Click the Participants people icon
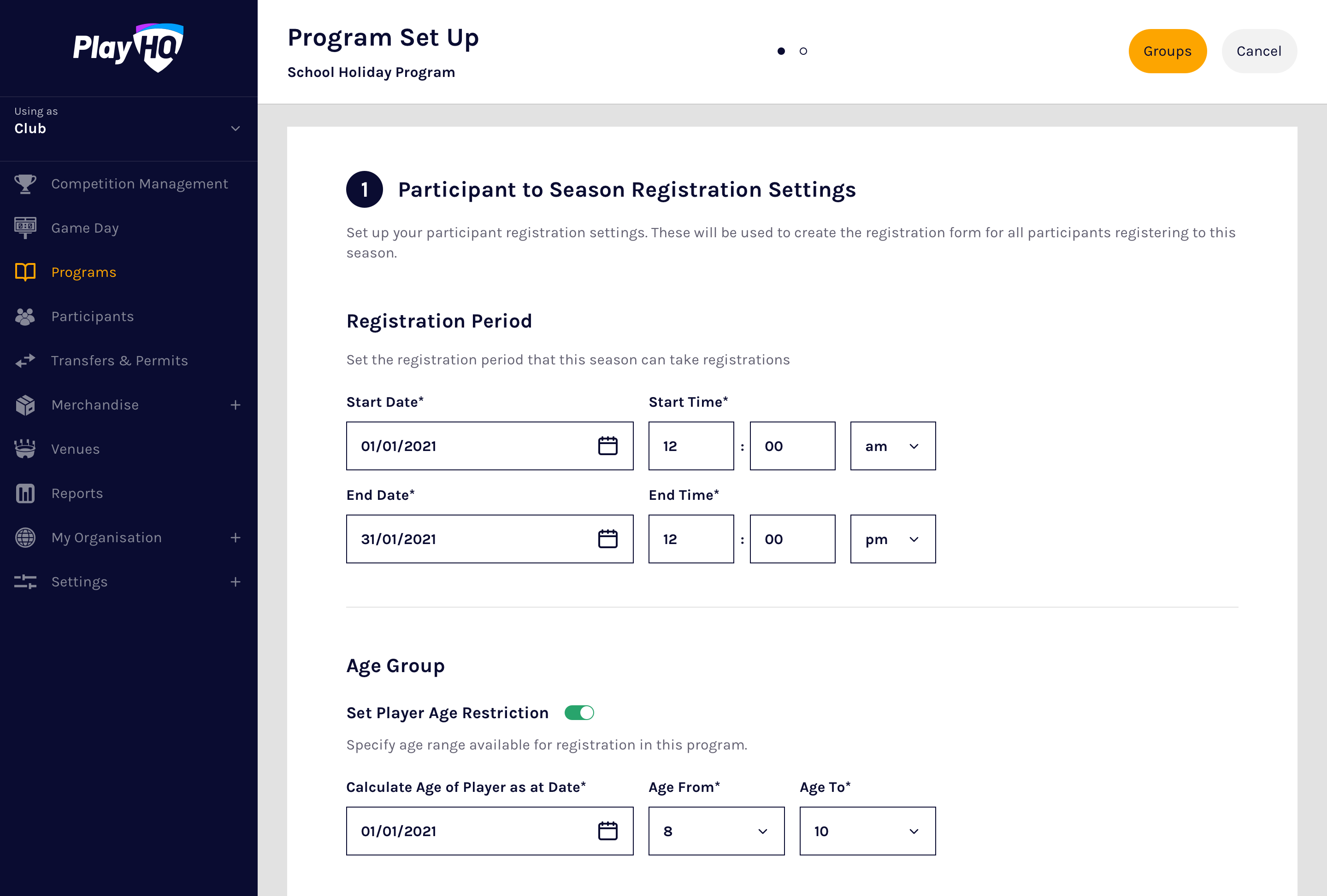1327x896 pixels. pyautogui.click(x=25, y=317)
